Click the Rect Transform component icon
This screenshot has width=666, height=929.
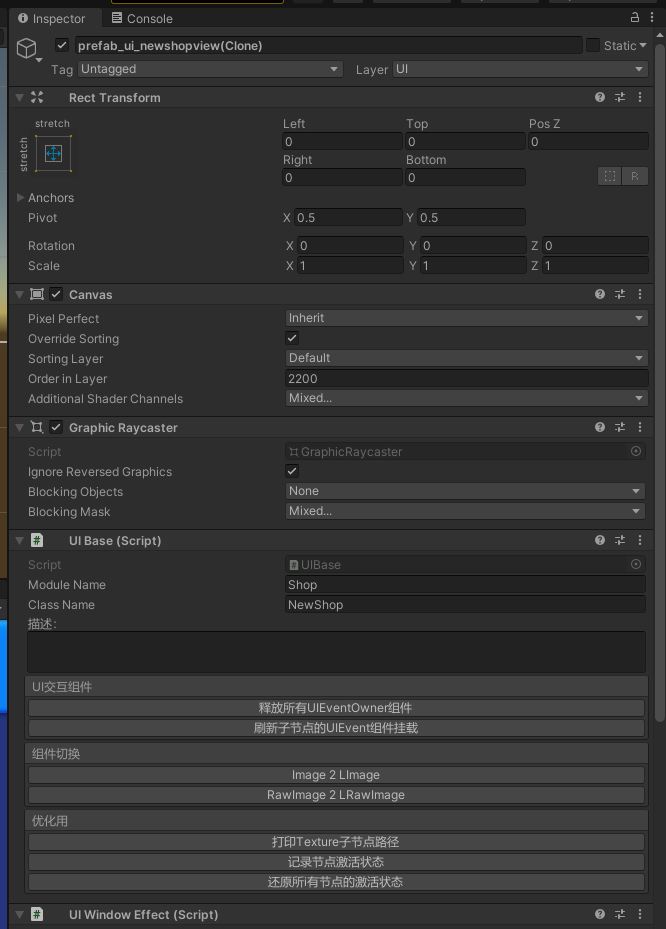click(37, 97)
